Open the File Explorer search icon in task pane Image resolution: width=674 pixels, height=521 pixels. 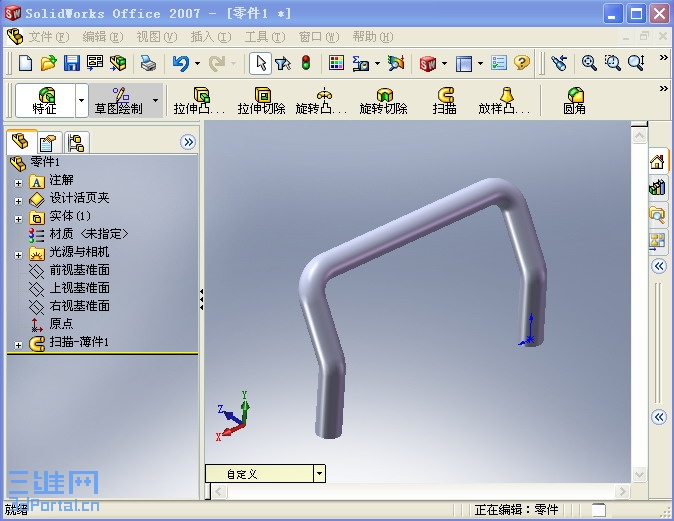coord(658,214)
